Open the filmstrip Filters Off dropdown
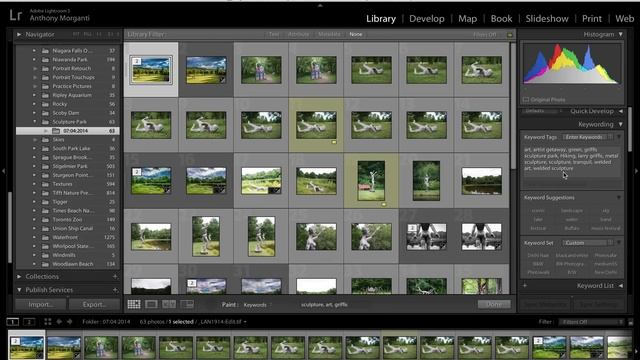This screenshot has height=360, width=640. coord(592,322)
